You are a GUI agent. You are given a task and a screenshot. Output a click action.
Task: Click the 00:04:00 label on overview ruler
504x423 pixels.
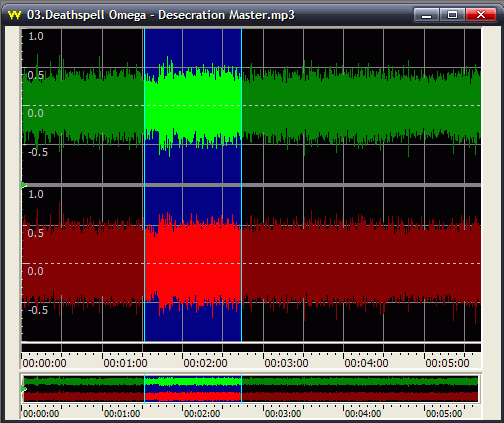pos(363,414)
